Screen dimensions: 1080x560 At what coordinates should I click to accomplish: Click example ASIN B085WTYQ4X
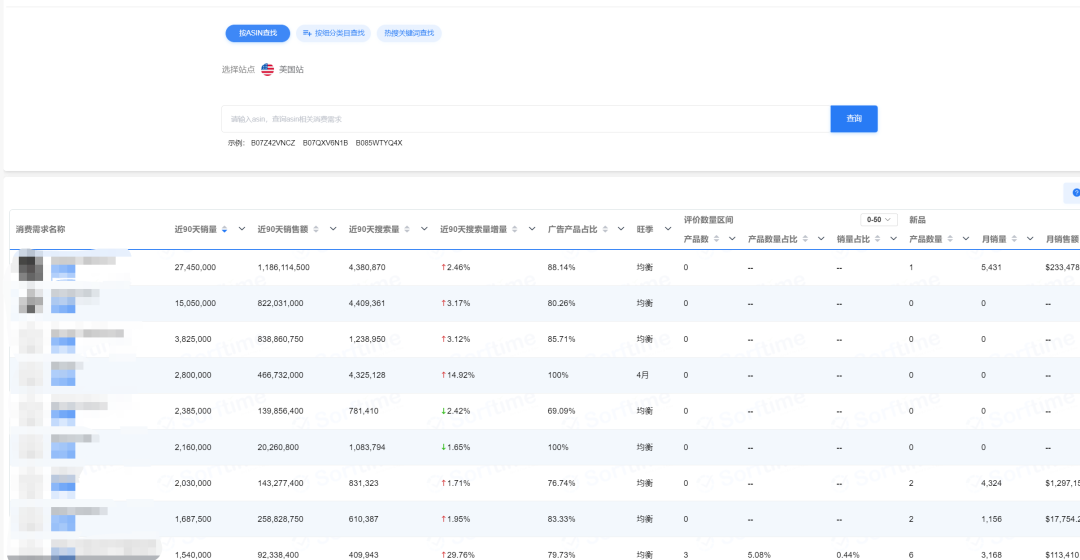[379, 143]
